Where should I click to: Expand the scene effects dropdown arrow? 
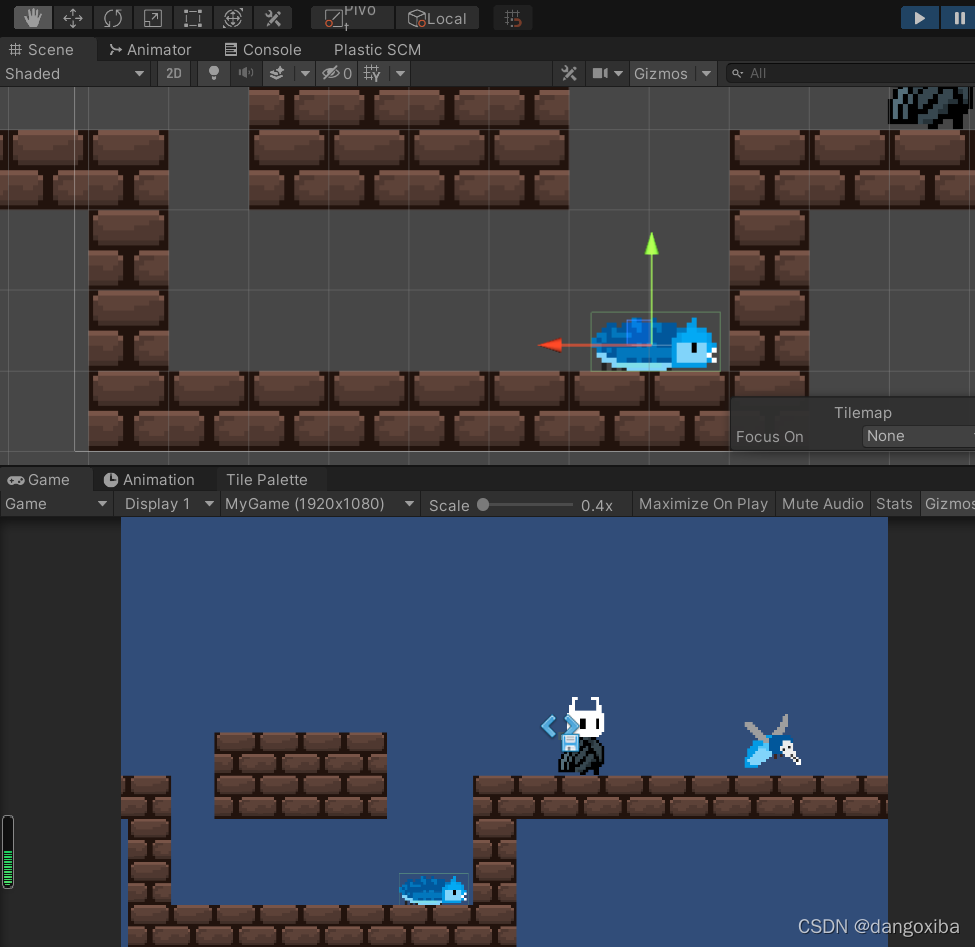305,73
